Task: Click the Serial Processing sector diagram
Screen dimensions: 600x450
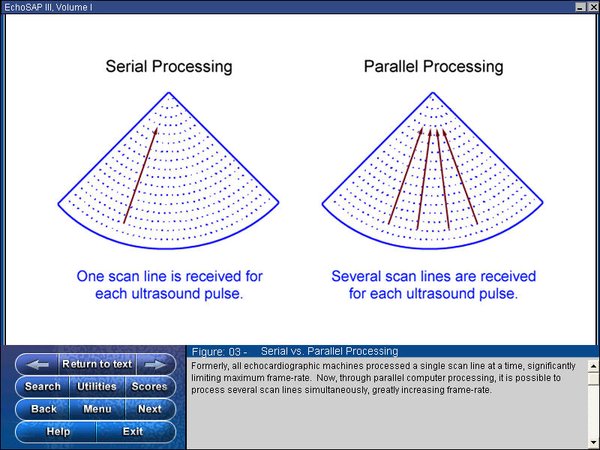Action: [x=169, y=167]
